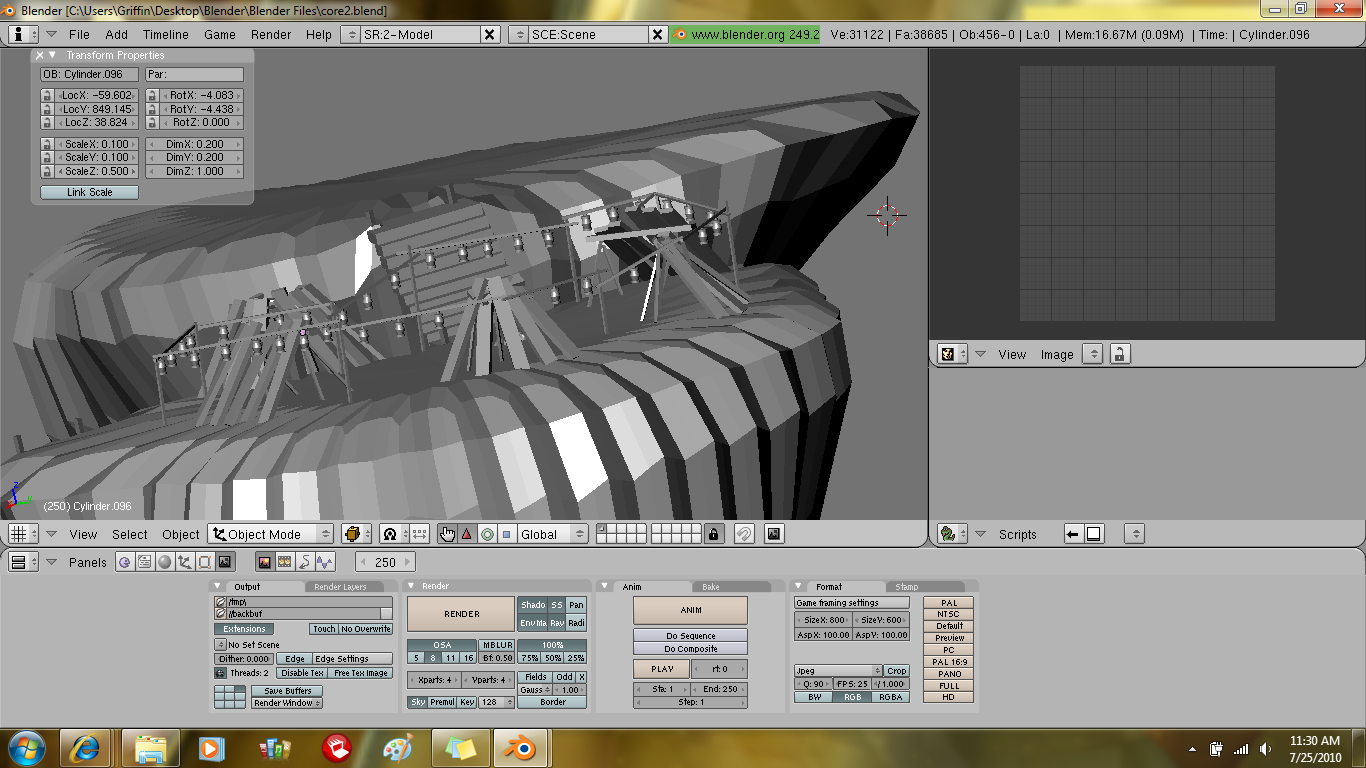Viewport: 1366px width, 768px height.
Task: Open the Object Mode dropdown
Action: (270, 534)
